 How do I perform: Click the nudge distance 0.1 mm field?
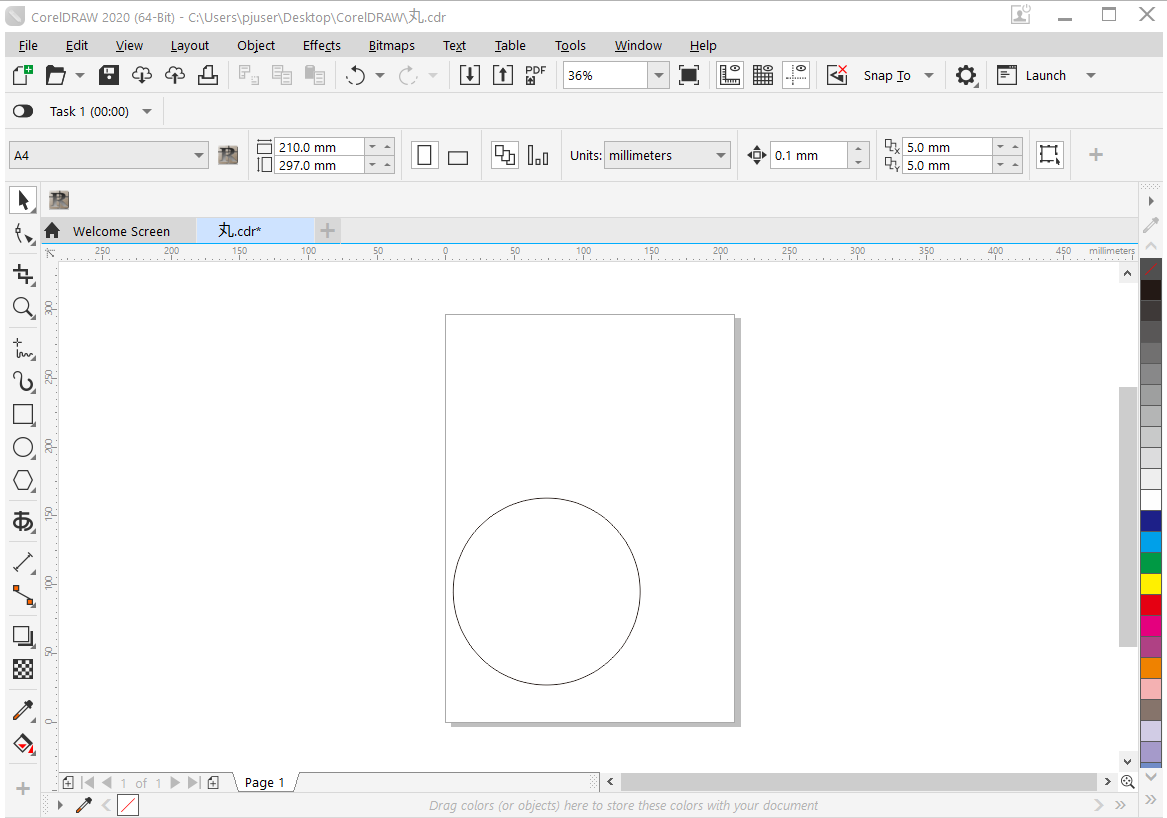tap(808, 156)
